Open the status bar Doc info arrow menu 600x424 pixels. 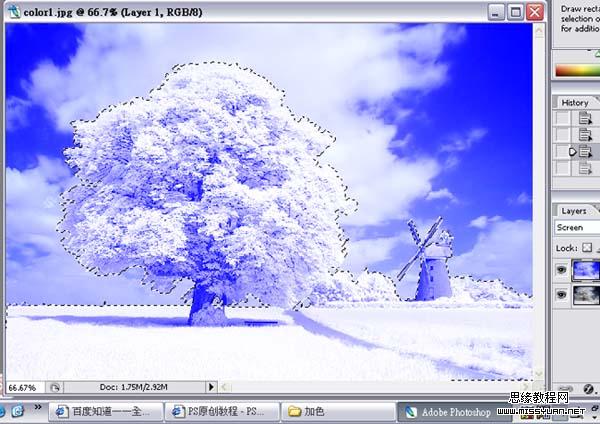tap(210, 386)
